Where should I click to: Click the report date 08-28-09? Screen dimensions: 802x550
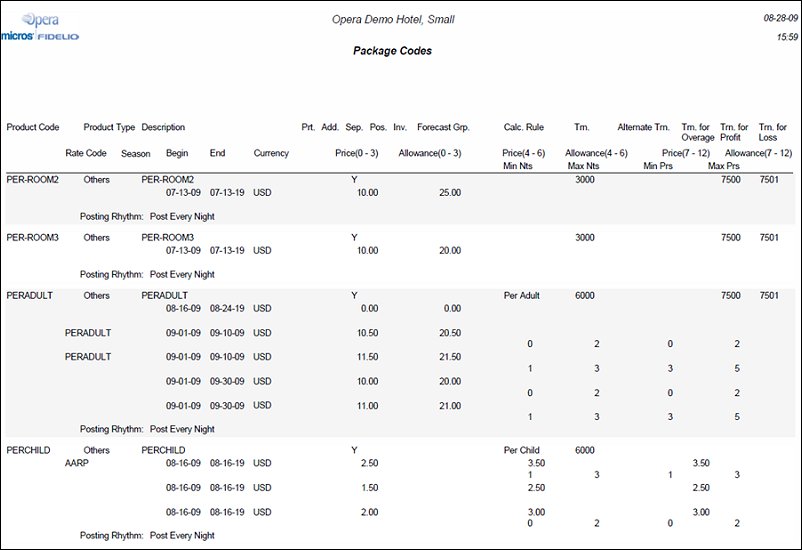click(779, 18)
